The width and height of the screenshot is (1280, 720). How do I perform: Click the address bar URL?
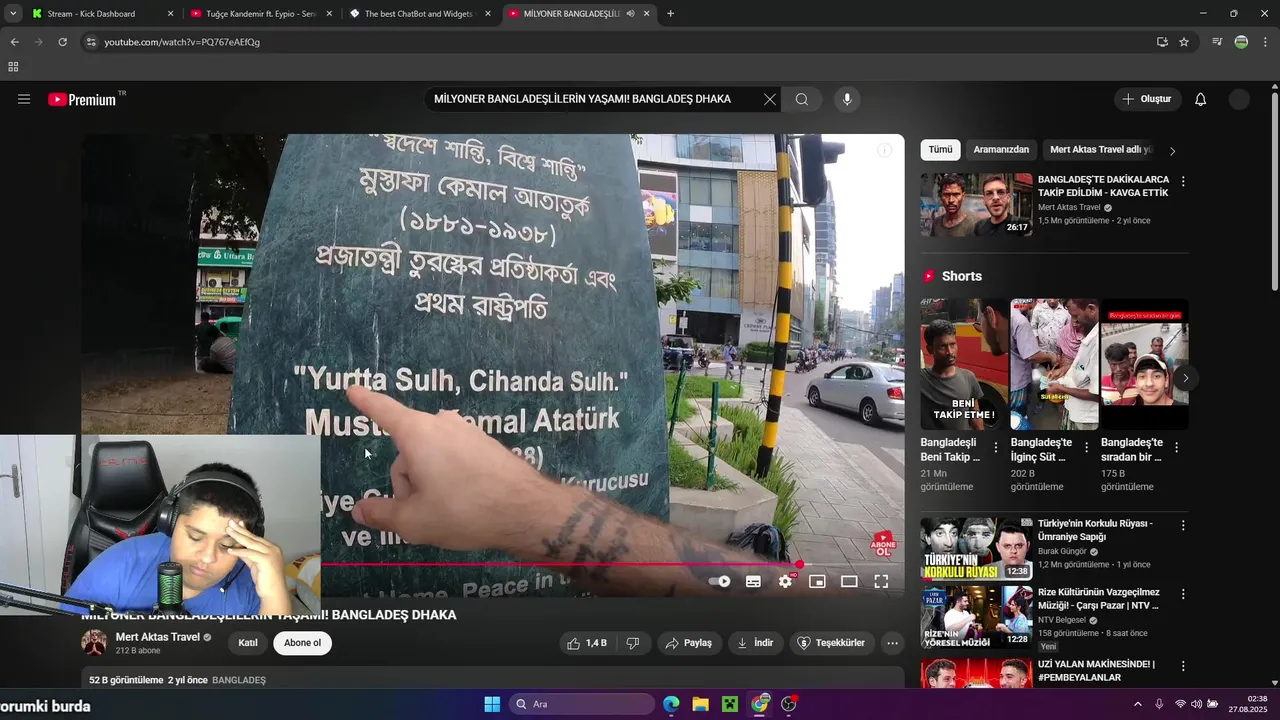coord(182,42)
